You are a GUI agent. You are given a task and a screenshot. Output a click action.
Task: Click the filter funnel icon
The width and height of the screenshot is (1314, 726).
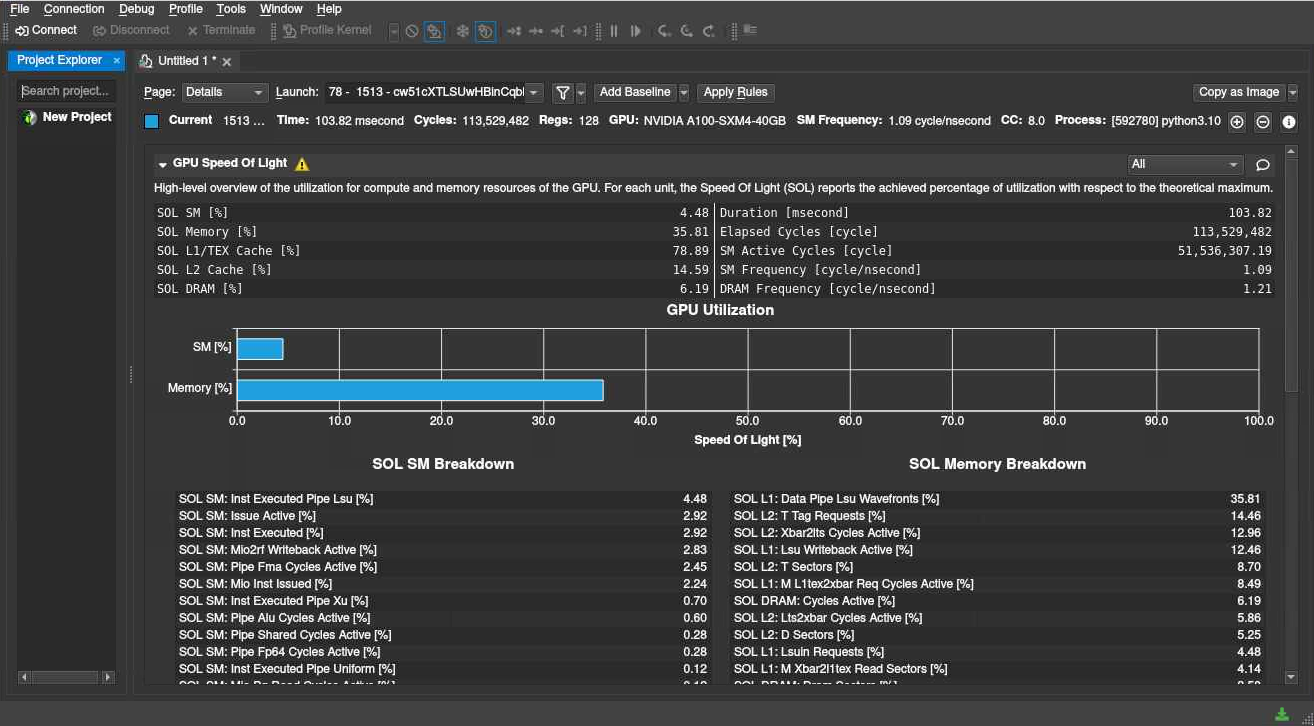(x=563, y=92)
